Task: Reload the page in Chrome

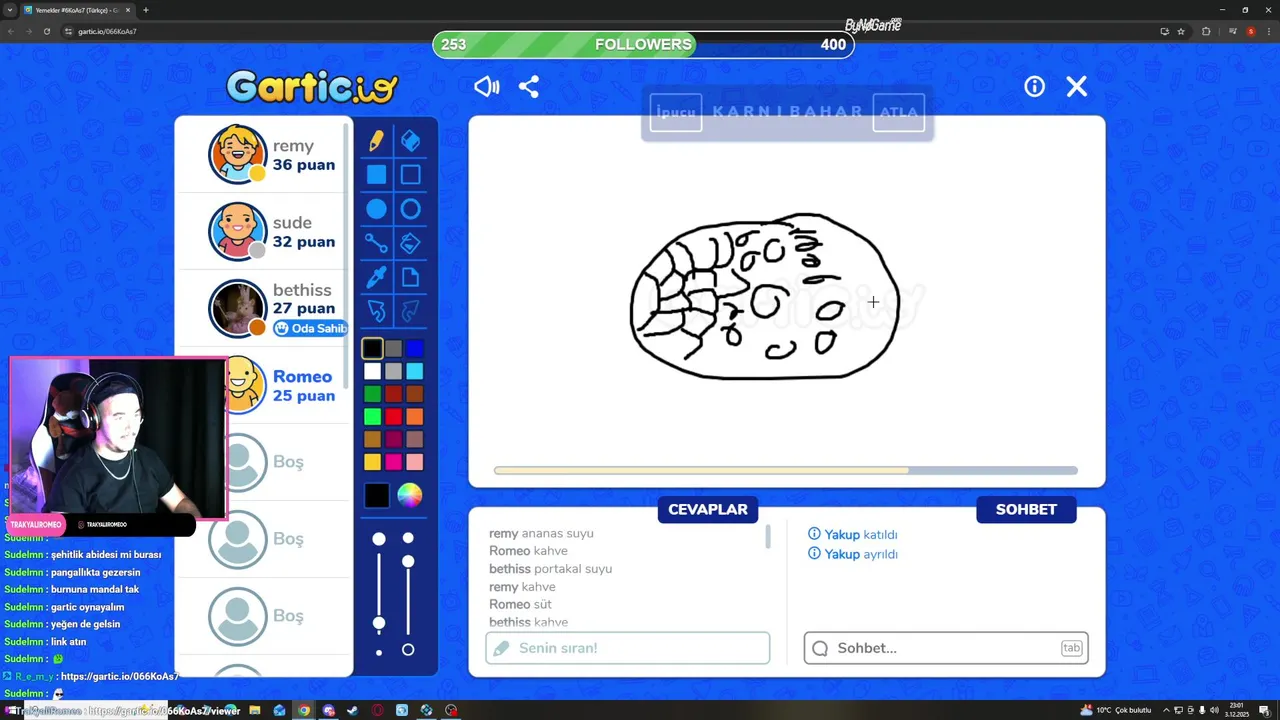Action: pos(46,31)
